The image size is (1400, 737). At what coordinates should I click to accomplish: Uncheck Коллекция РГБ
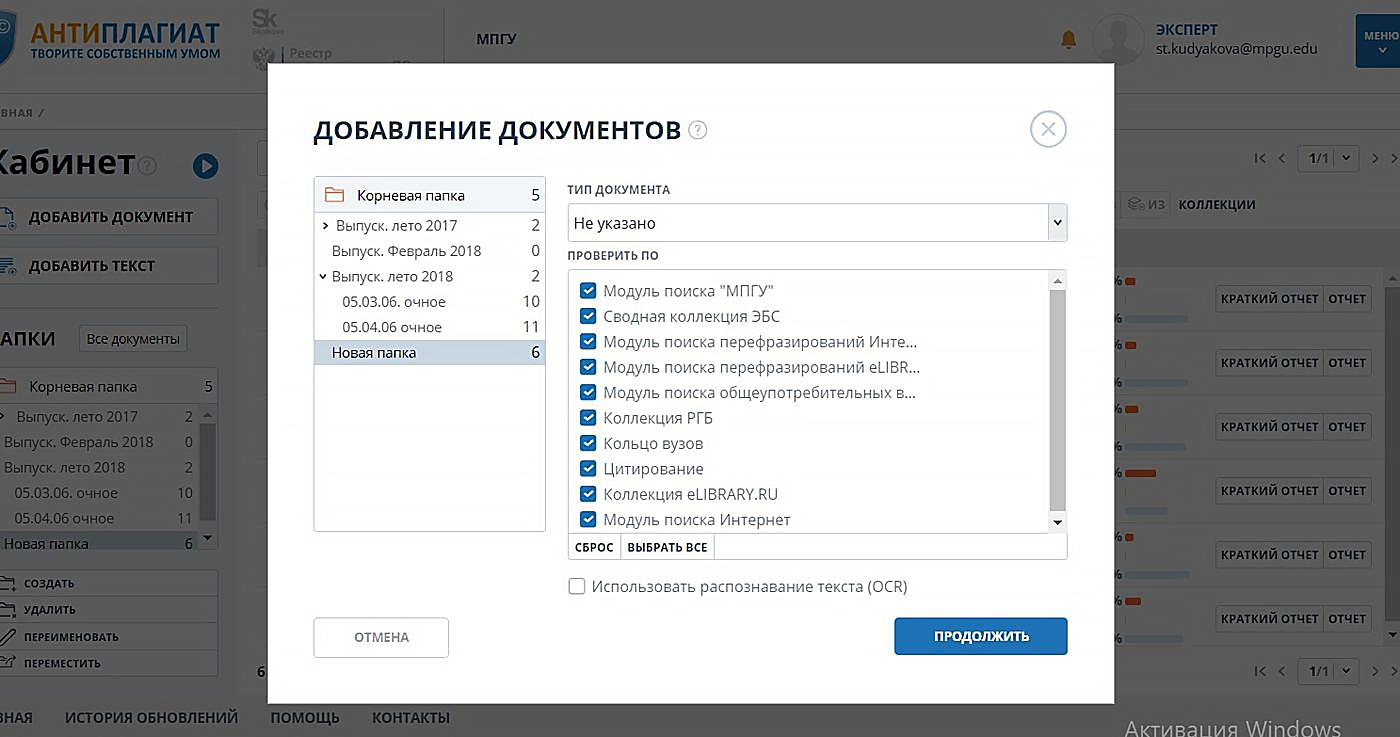pos(588,418)
